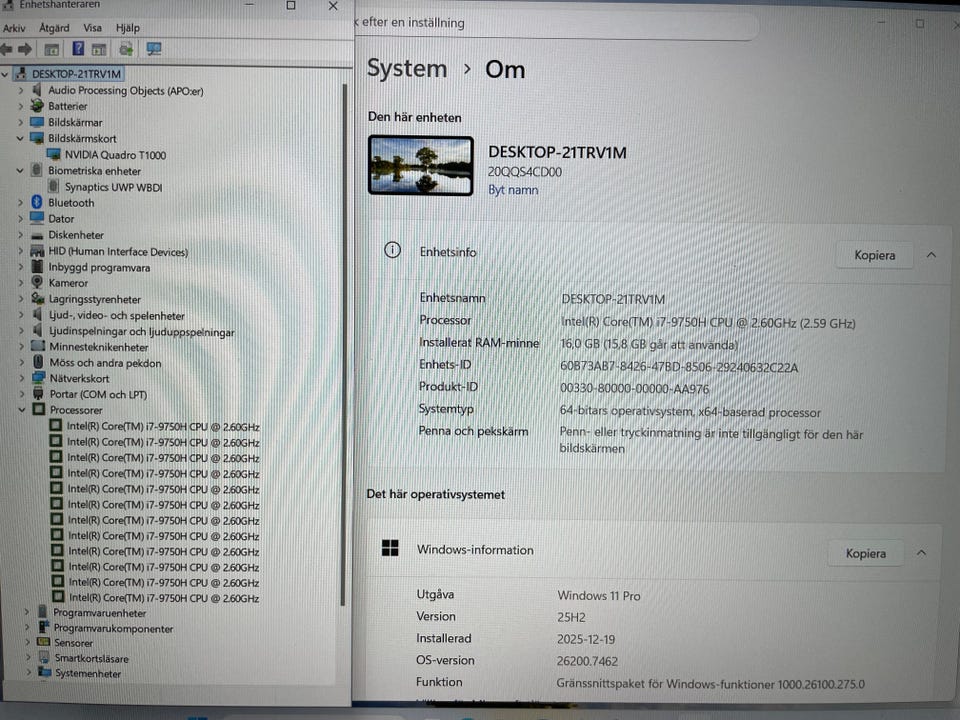960x720 pixels.
Task: Open the Visa menu
Action: (92, 28)
